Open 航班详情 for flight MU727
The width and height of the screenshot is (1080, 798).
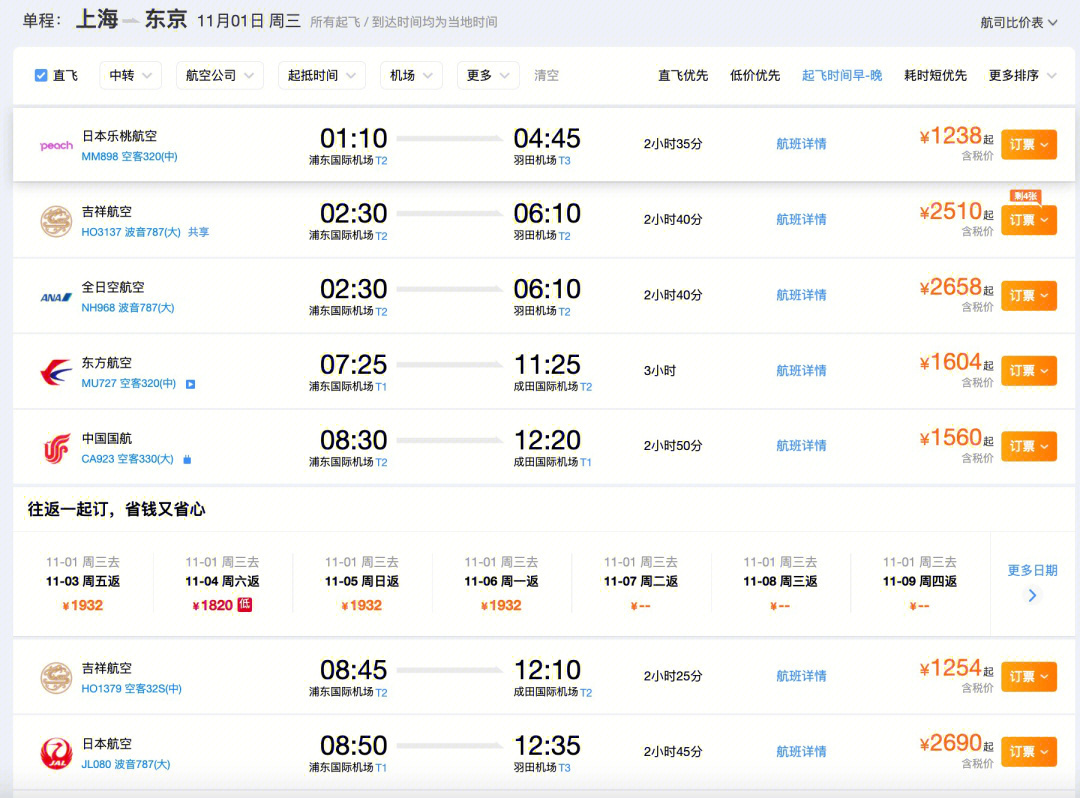pyautogui.click(x=801, y=370)
